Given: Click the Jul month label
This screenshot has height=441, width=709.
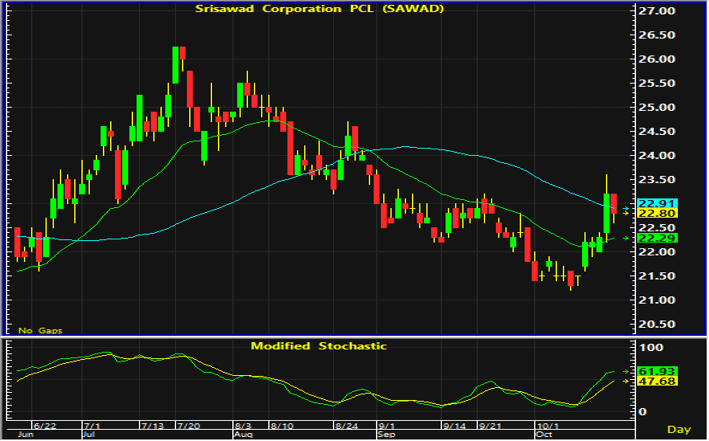Looking at the screenshot, I should point(89,435).
